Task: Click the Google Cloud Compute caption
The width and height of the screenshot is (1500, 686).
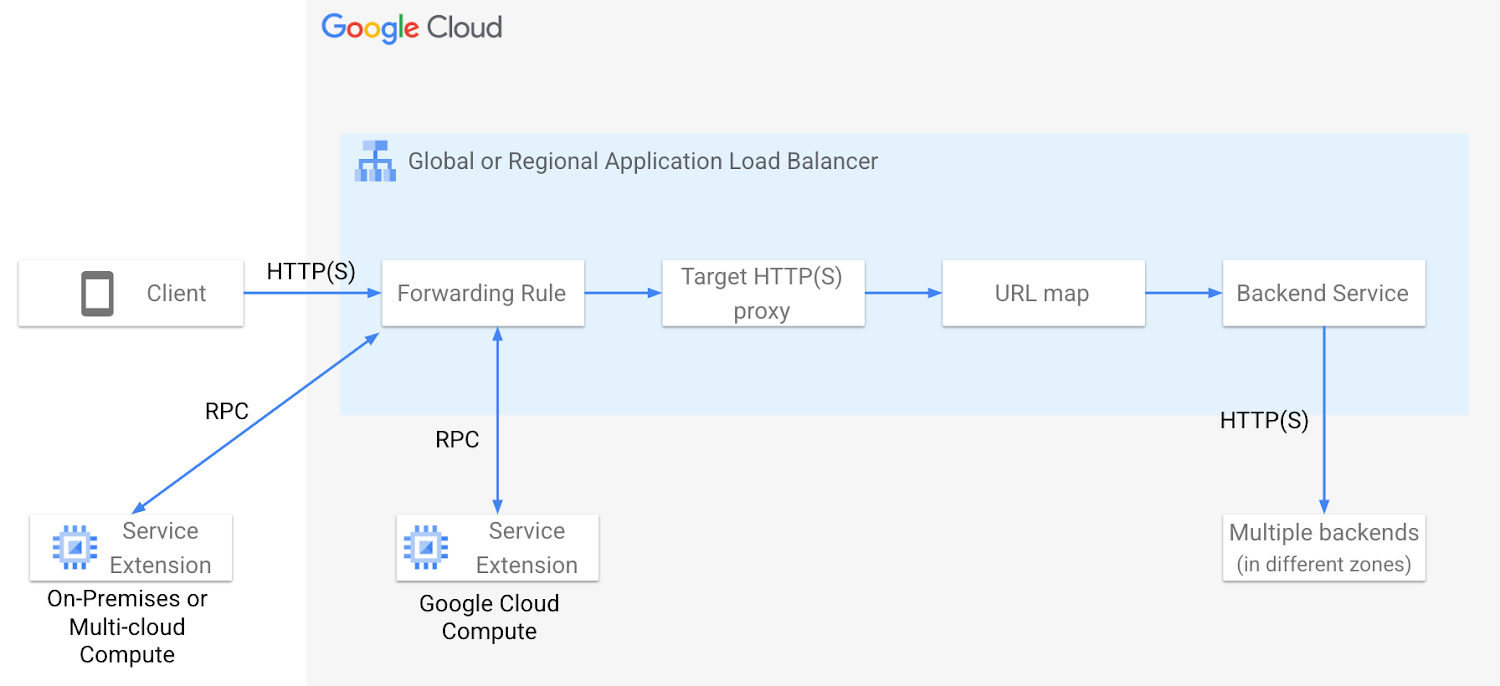Action: coord(489,618)
